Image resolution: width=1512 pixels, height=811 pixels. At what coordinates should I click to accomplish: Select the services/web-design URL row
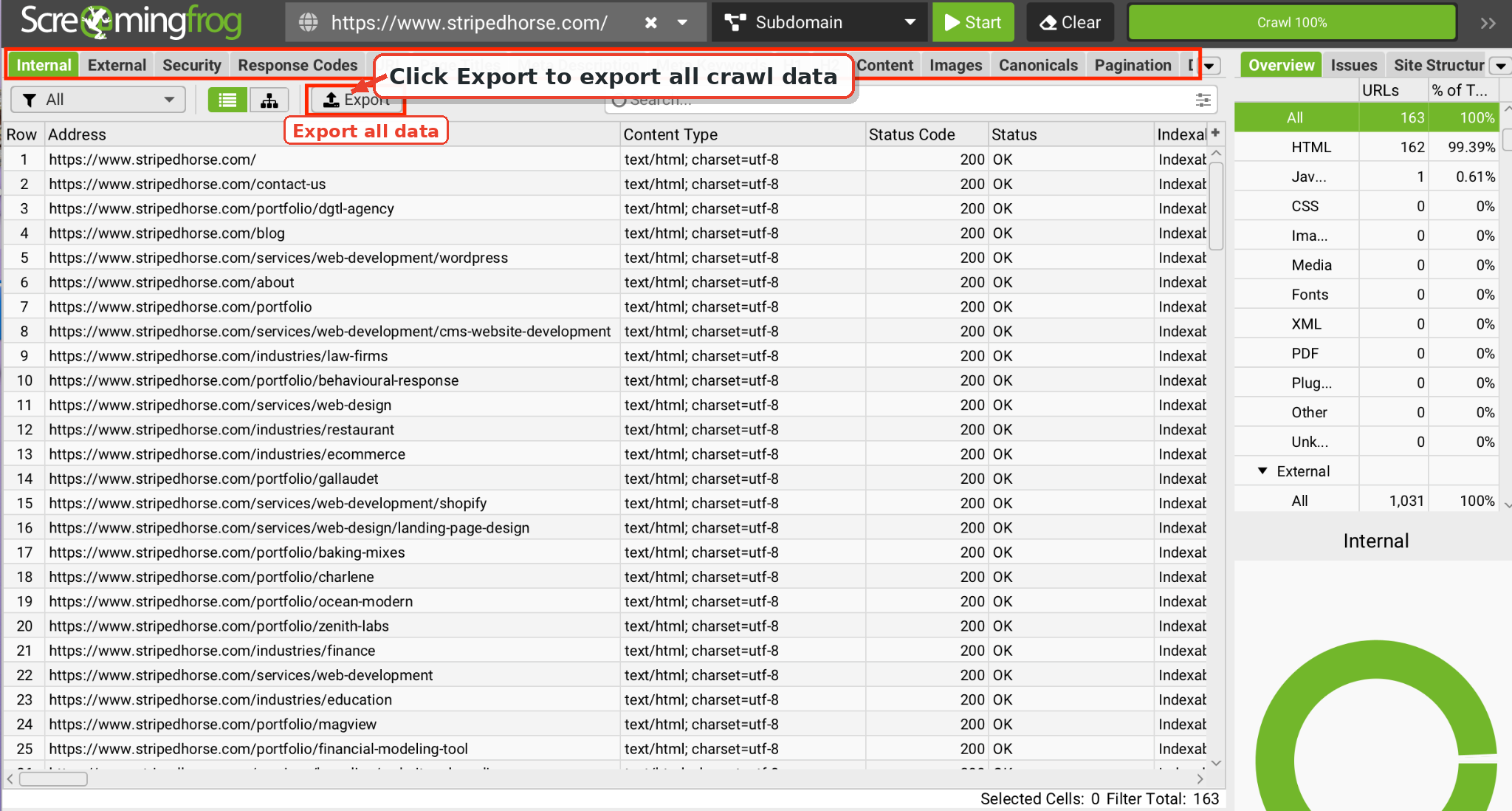pyautogui.click(x=605, y=405)
